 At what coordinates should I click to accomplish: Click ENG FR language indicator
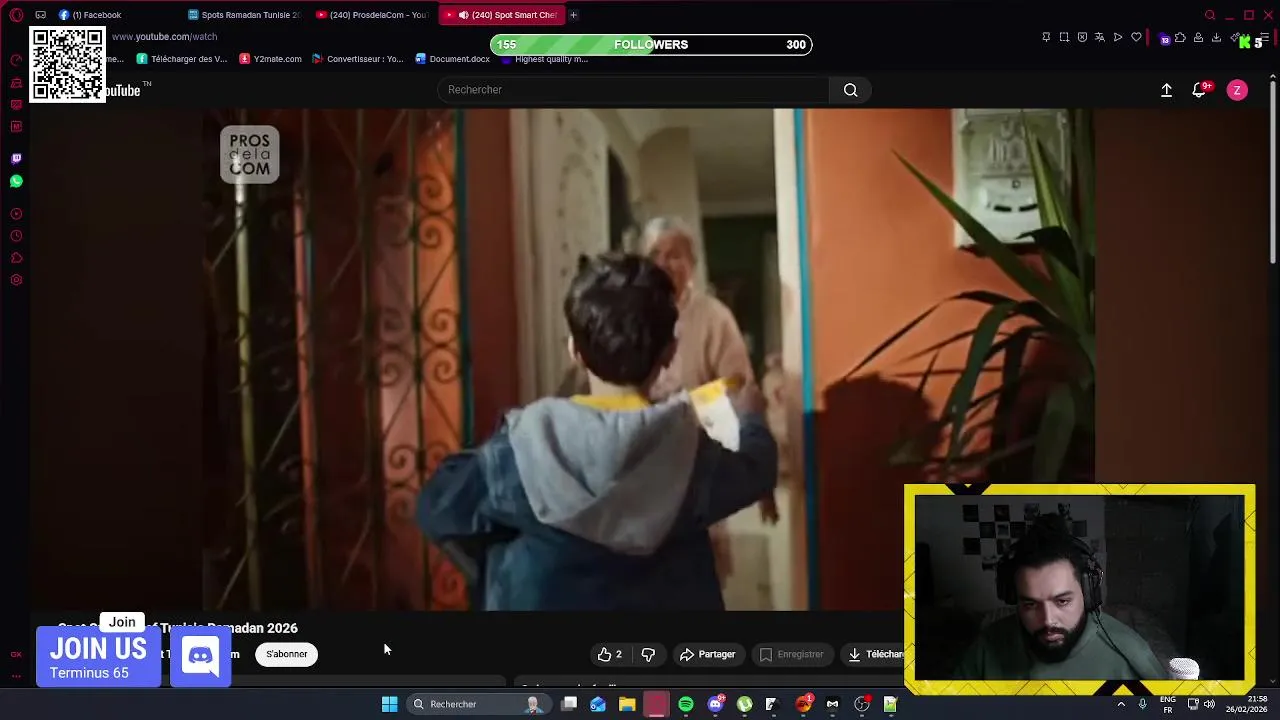coord(1167,704)
